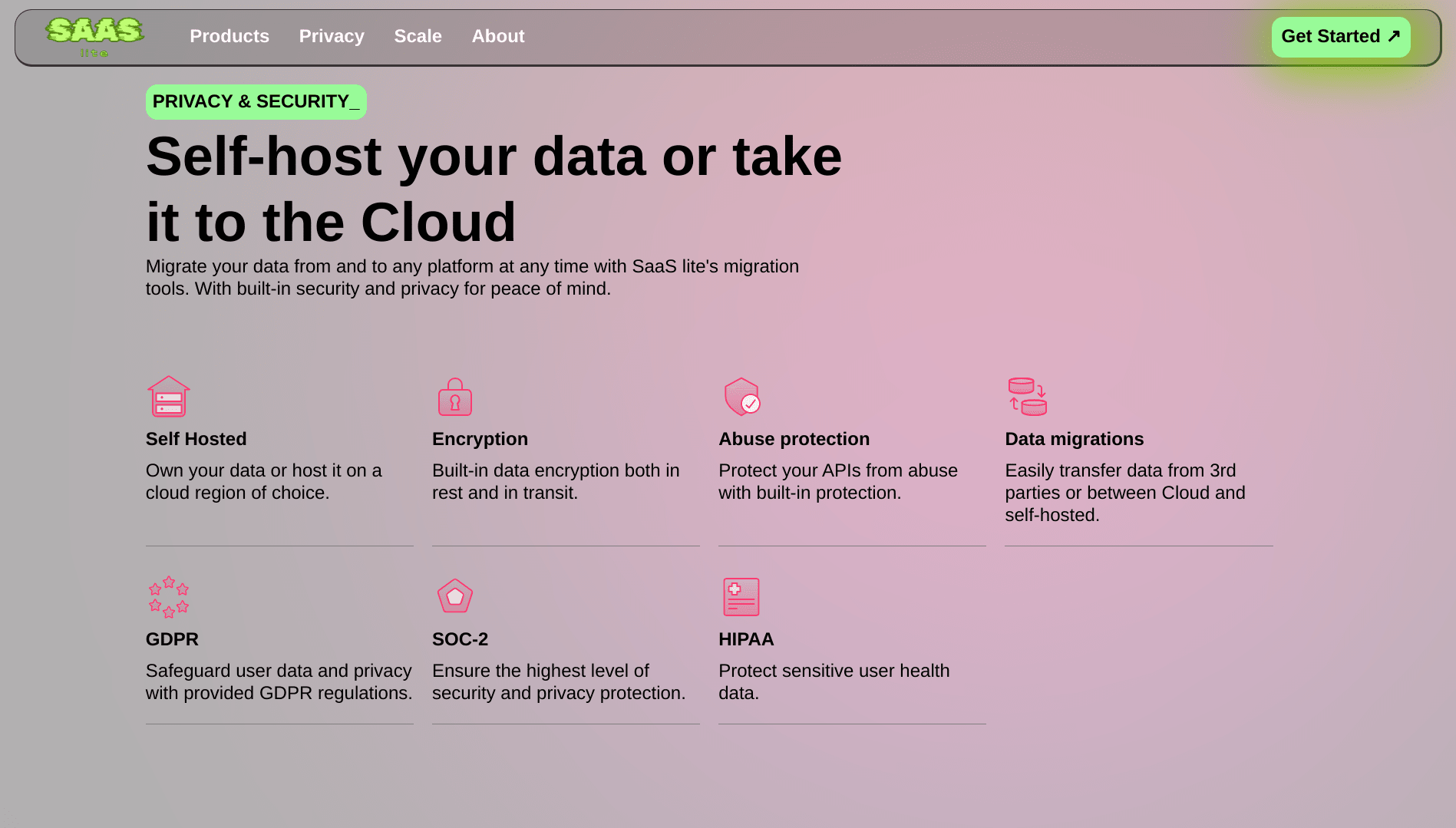Click the GDPR stars circle icon

[x=169, y=597]
